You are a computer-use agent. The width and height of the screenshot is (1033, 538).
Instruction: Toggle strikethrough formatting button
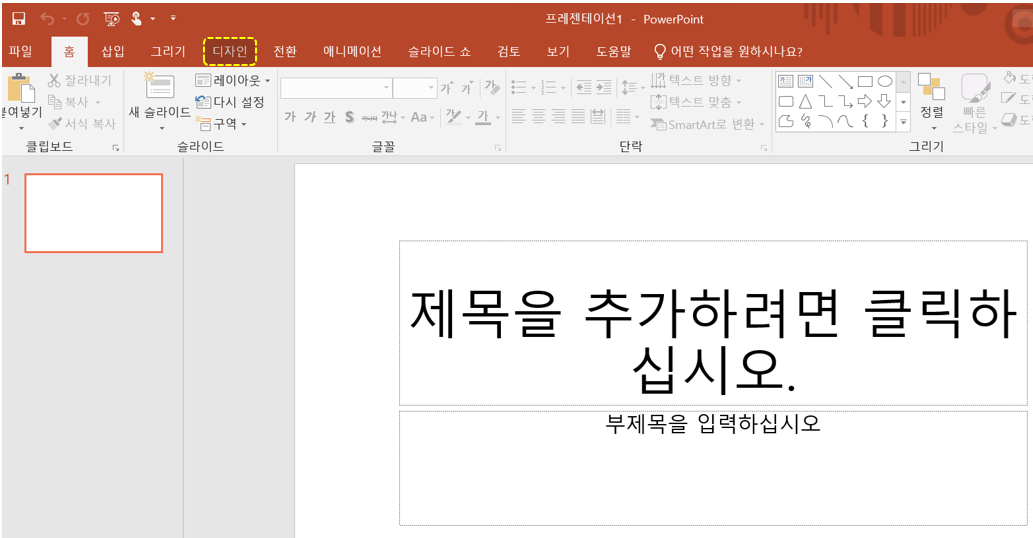point(370,118)
